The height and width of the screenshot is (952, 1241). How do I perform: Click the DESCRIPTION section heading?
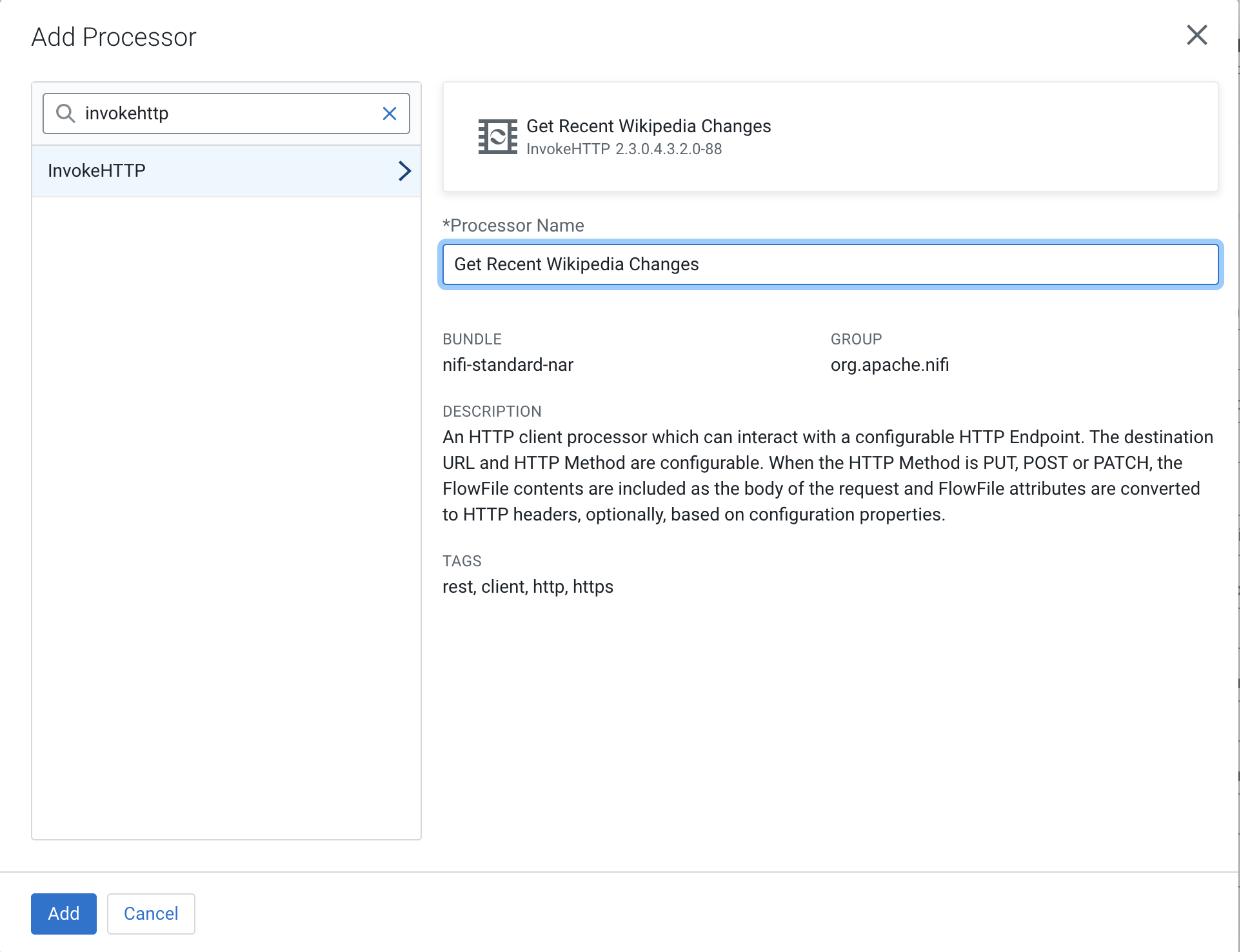tap(491, 412)
